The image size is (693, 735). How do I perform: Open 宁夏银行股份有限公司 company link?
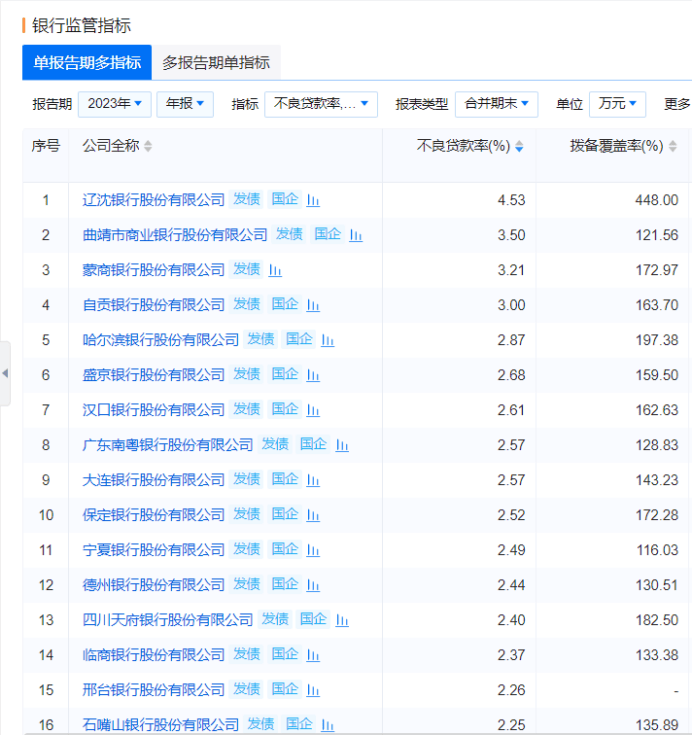(154, 550)
